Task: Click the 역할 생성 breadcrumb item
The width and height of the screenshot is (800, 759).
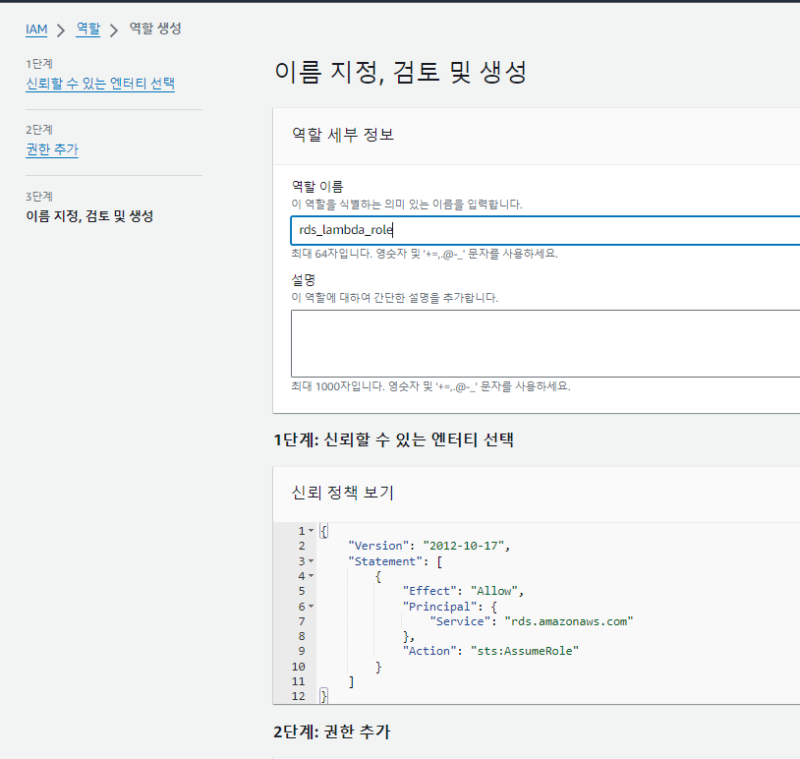Action: (x=155, y=29)
